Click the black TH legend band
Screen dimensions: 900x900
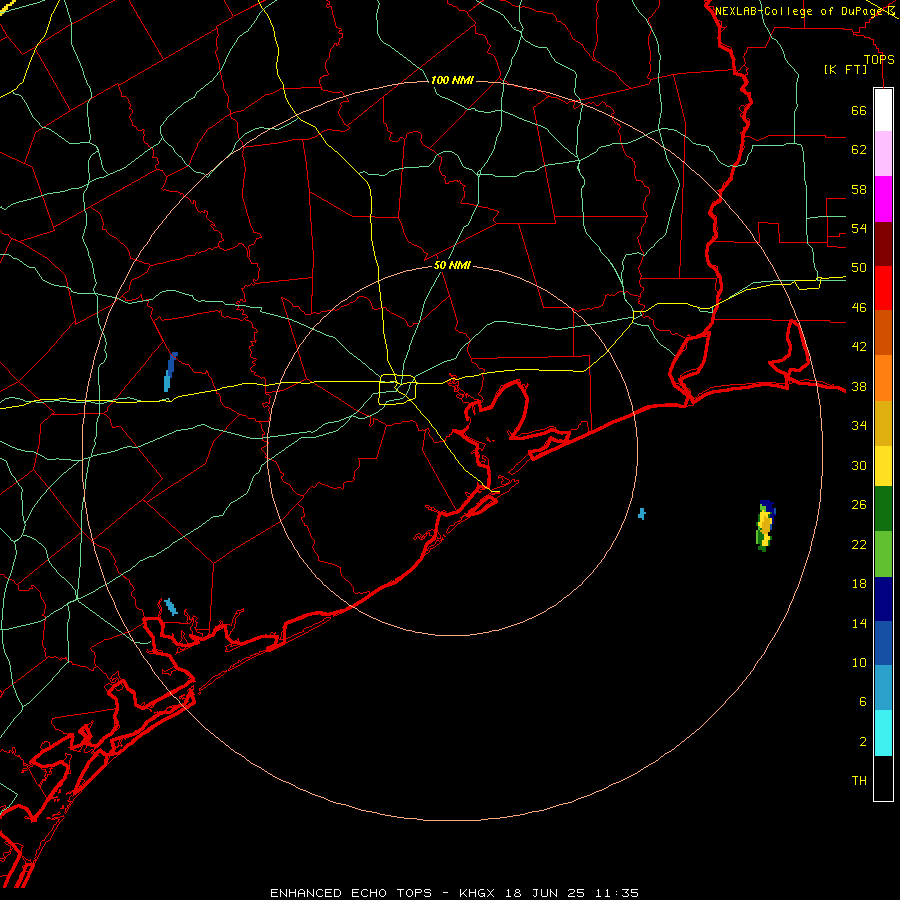click(x=883, y=778)
